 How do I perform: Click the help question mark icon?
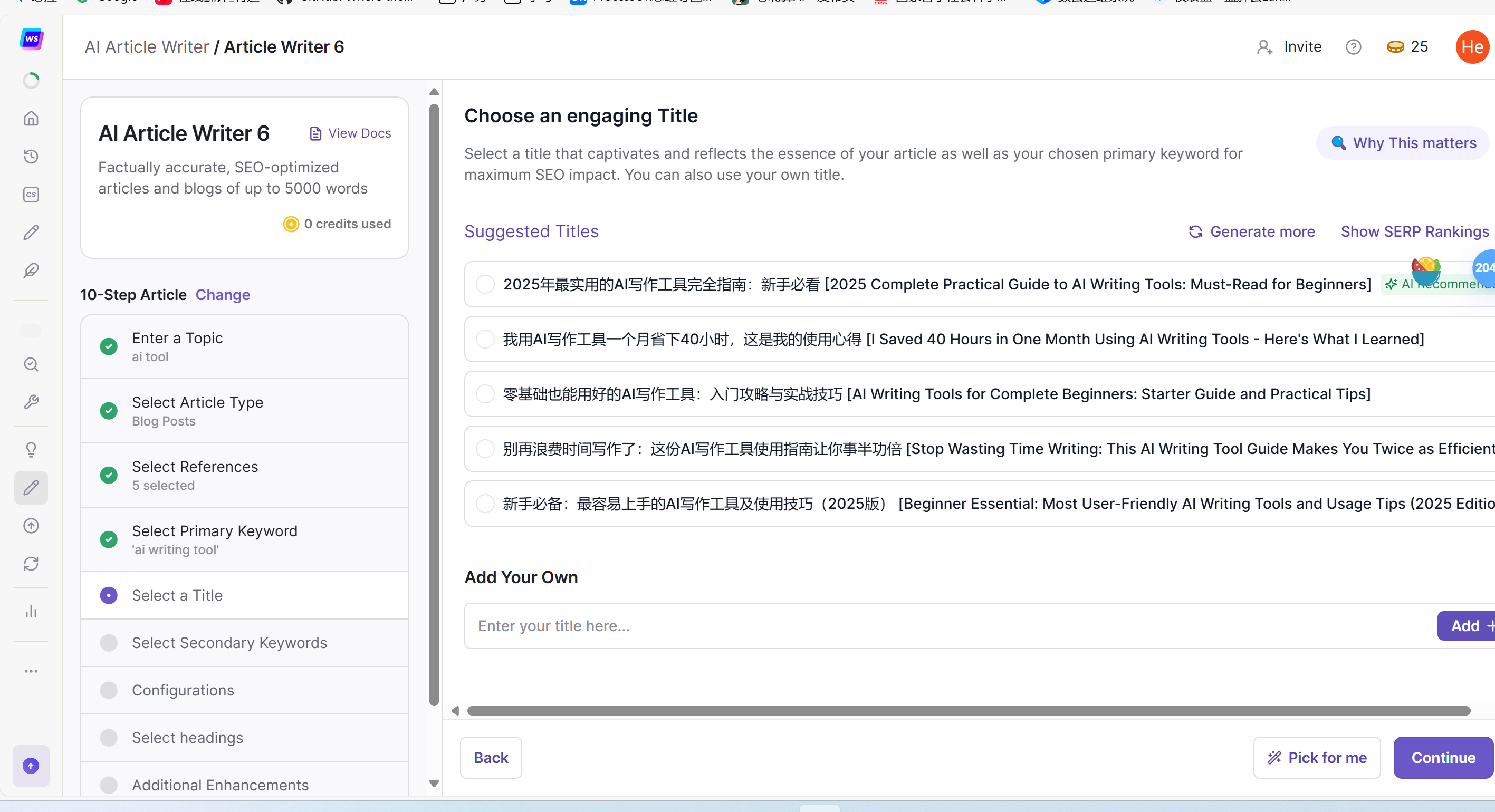click(1353, 47)
